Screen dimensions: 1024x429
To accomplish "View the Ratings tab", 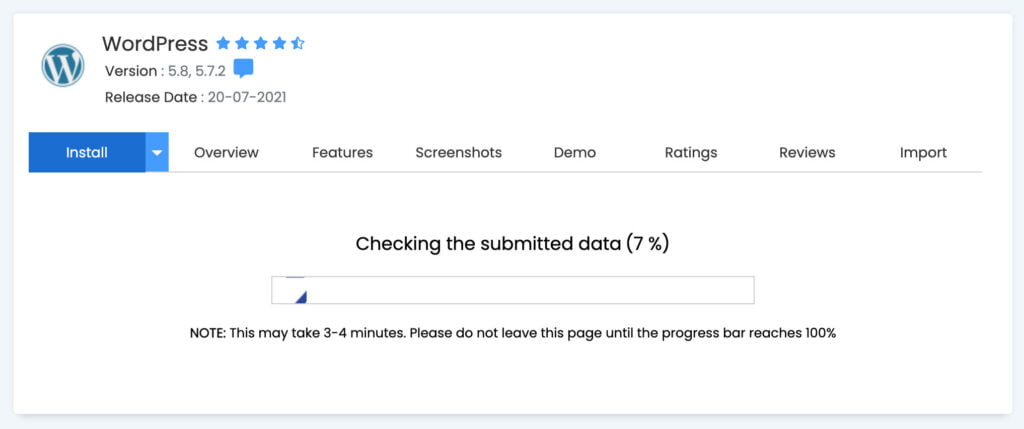I will click(691, 152).
